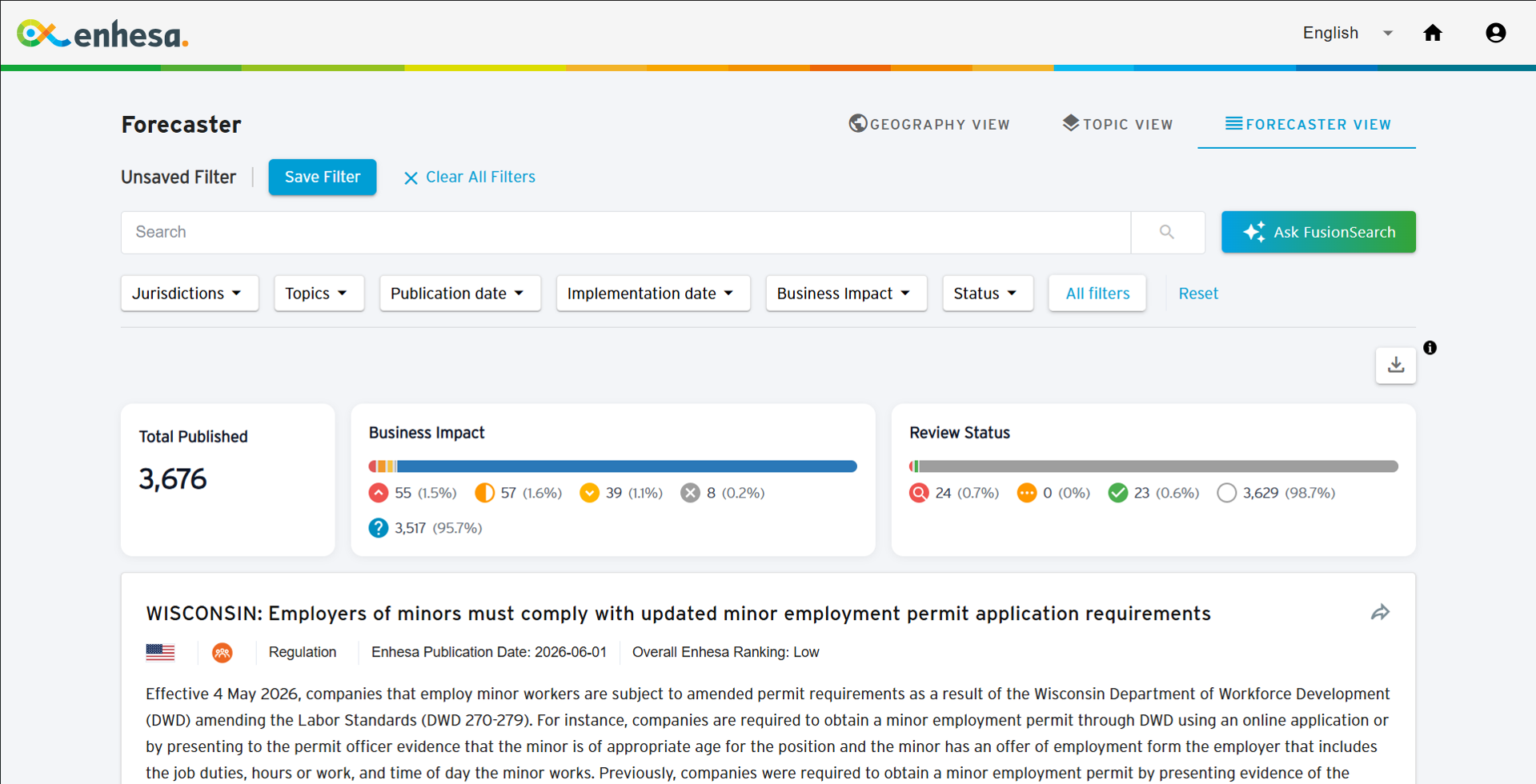Focus the Search input field
Screen dimensions: 1536x784
(626, 232)
